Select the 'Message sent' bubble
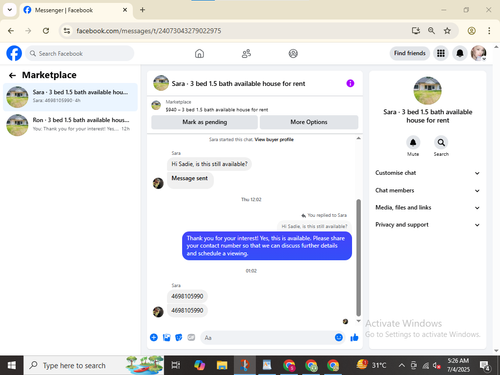500x375 pixels. 190,179
